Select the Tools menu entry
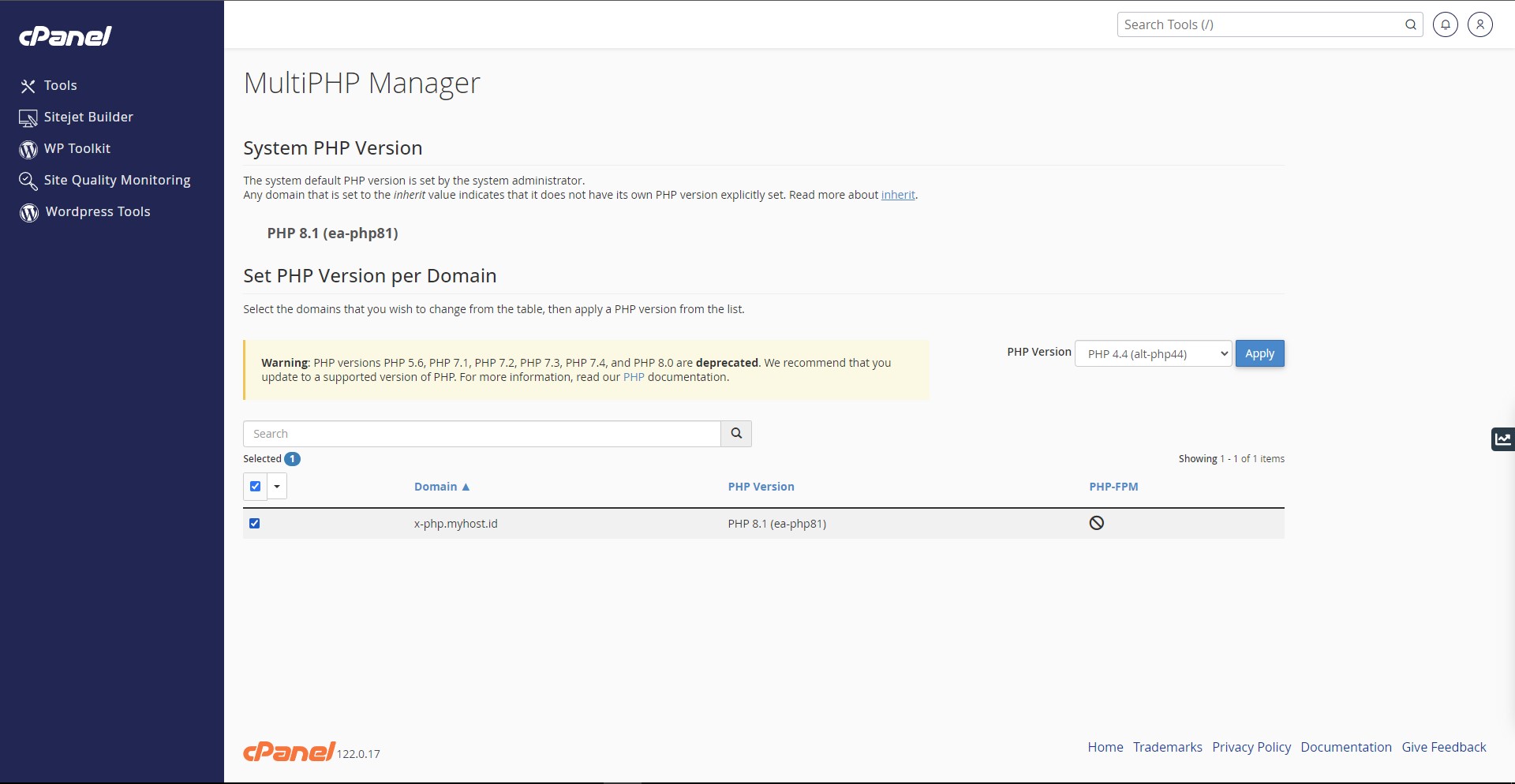Screen dimensions: 1515x784 (60, 85)
